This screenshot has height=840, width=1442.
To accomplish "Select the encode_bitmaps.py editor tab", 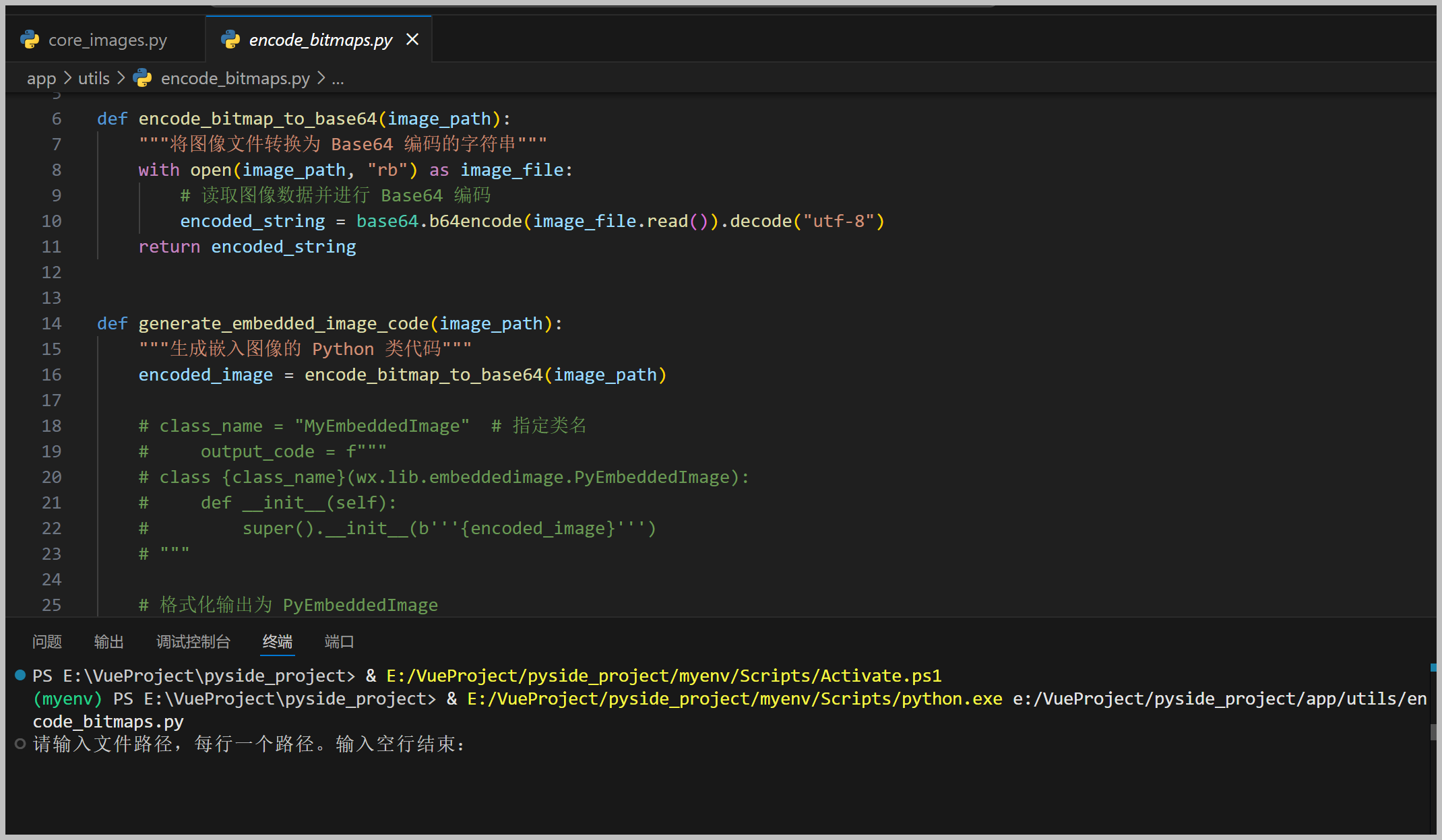I will [320, 40].
